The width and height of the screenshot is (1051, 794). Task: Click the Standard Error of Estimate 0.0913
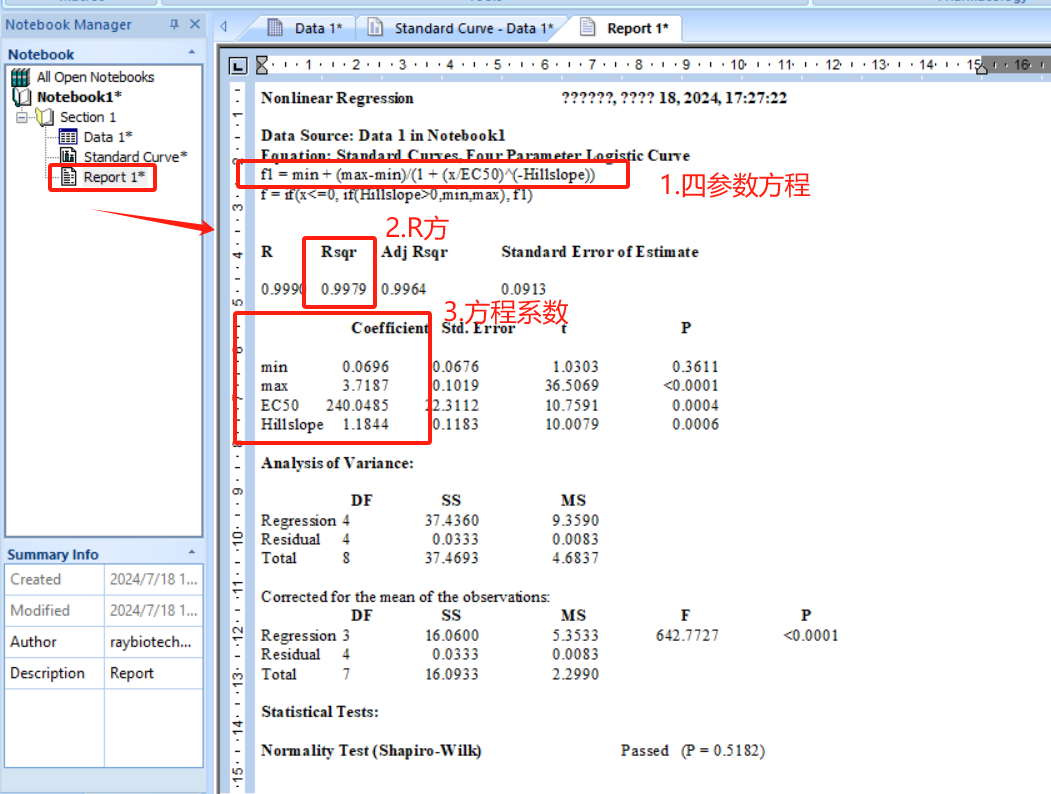(x=523, y=289)
